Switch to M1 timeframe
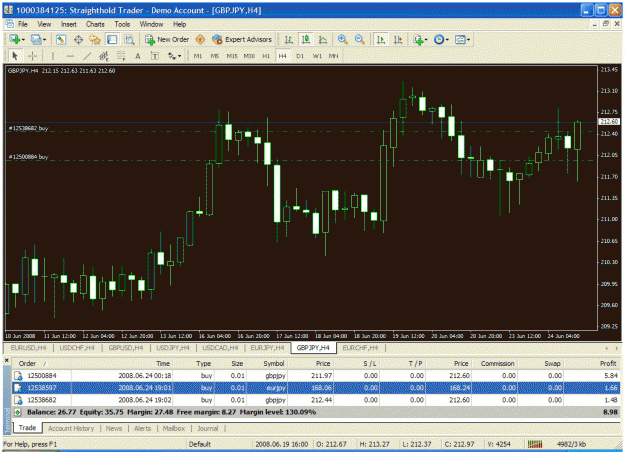This screenshot has height=452, width=625. (x=198, y=56)
